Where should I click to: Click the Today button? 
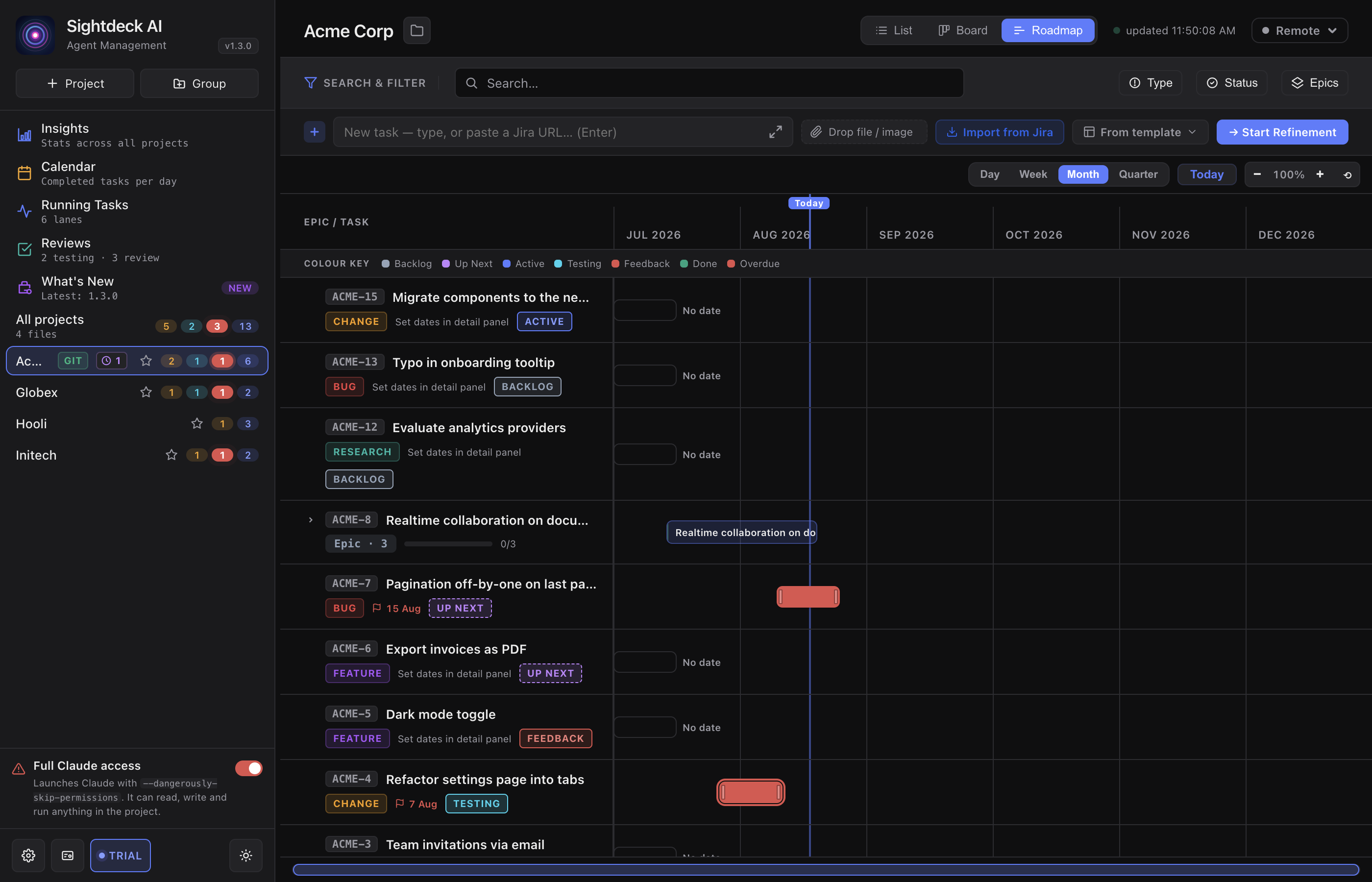[1206, 174]
